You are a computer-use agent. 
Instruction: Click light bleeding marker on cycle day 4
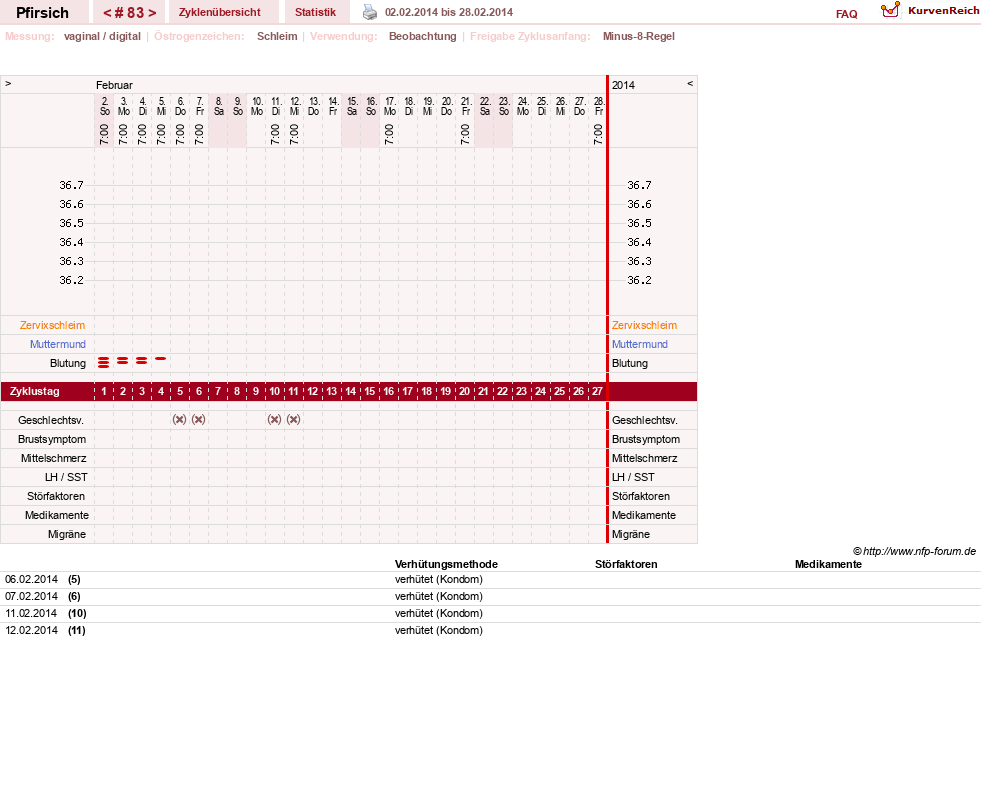(161, 359)
